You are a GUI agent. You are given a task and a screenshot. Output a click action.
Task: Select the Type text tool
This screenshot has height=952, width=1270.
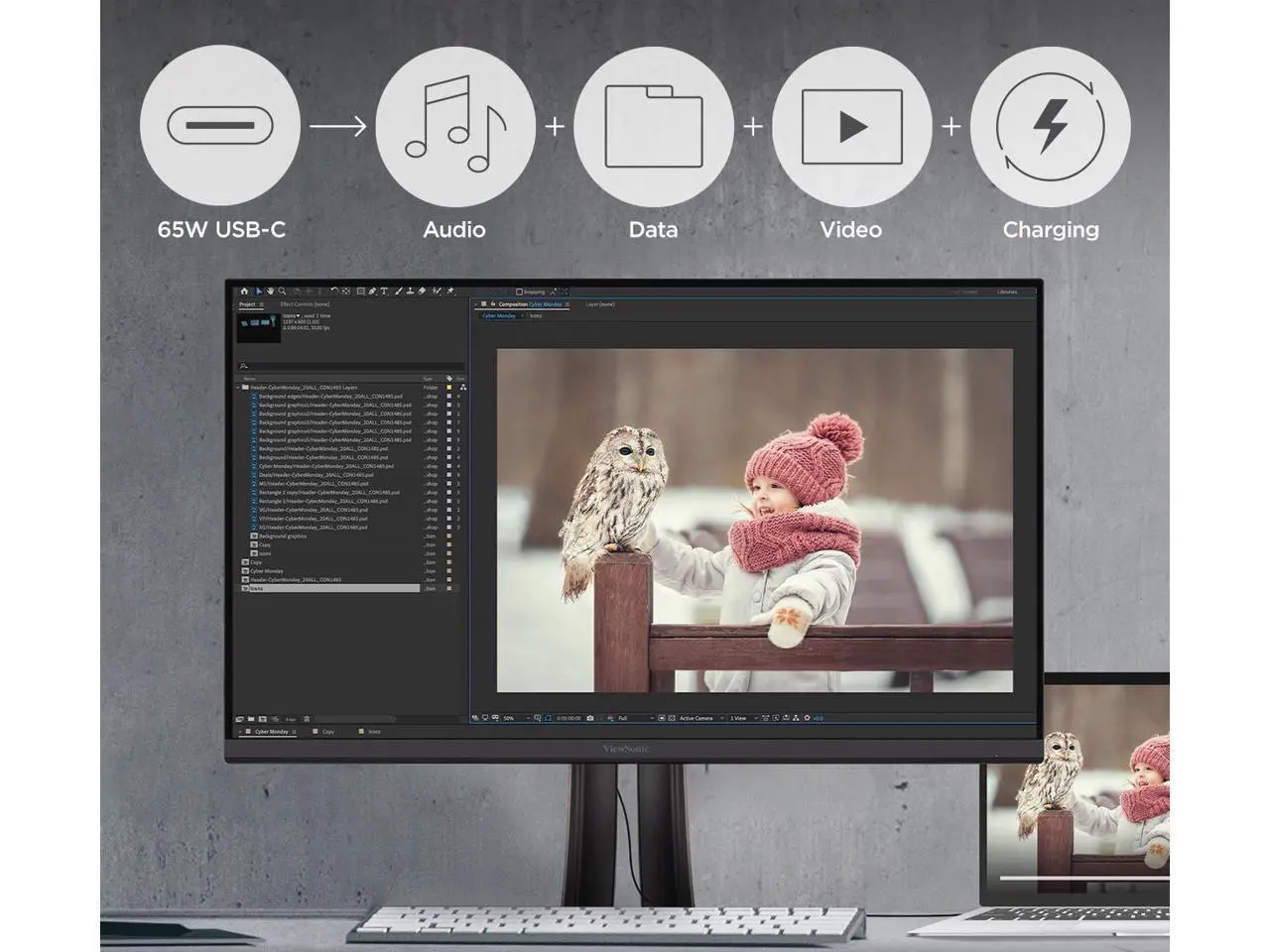[384, 292]
